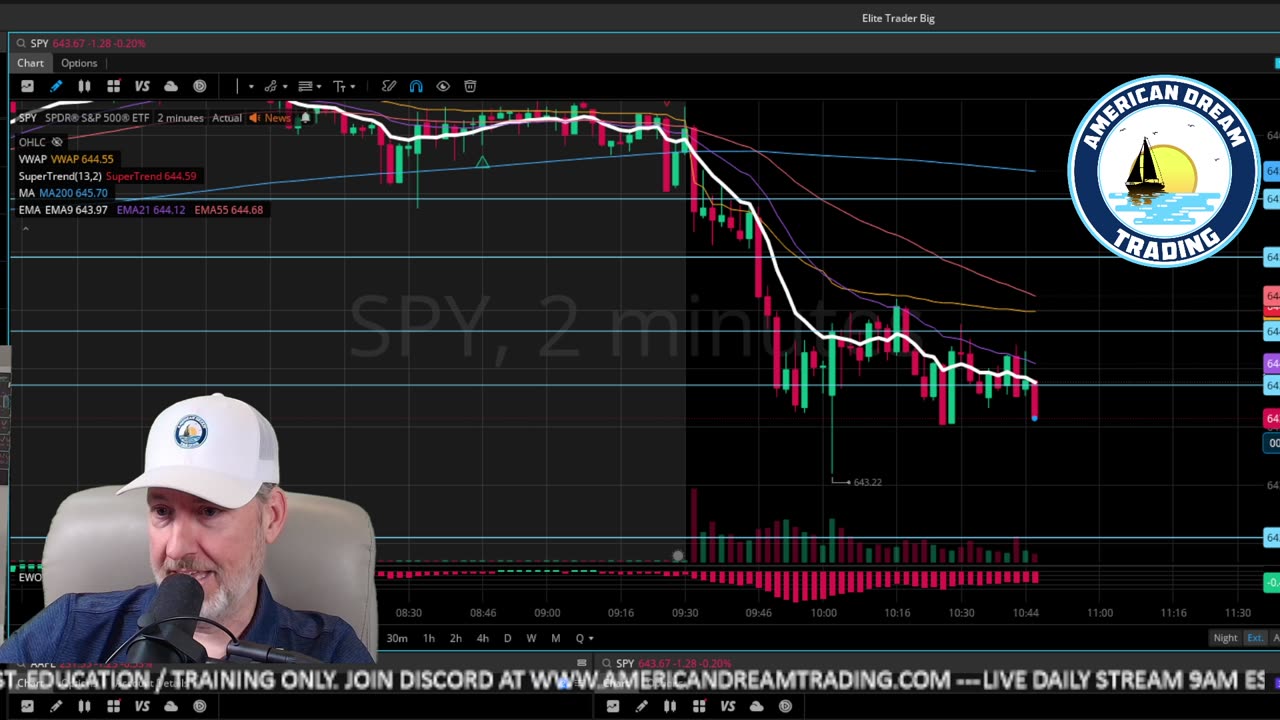Select pencil tool in lower SPY panel toolbar
1280x720 pixels.
tap(642, 706)
